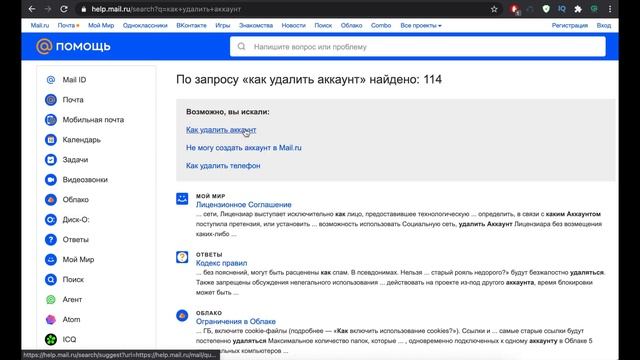Viewport: 640px width, 360px height.
Task: Open Почта in top navigation
Action: click(67, 25)
